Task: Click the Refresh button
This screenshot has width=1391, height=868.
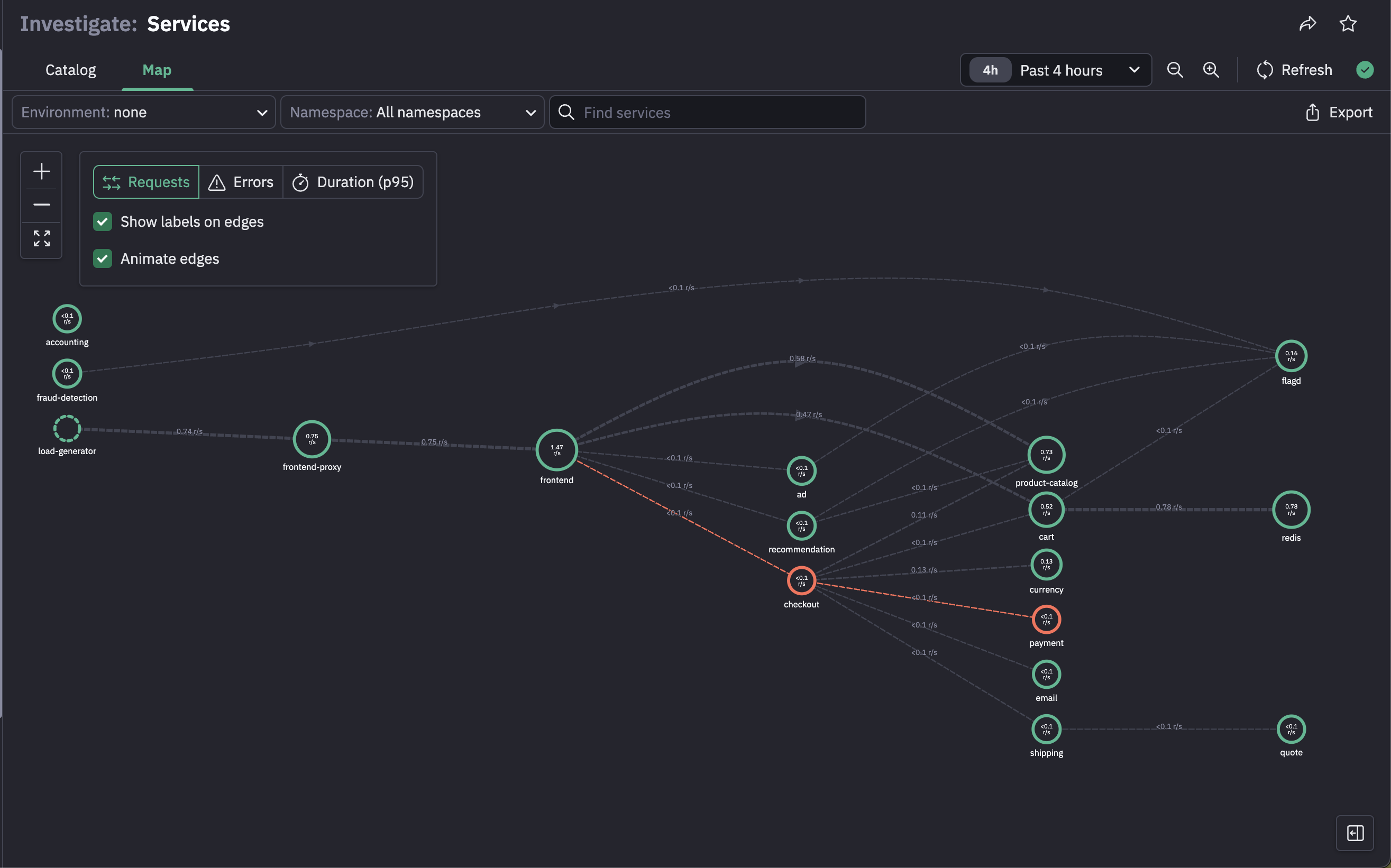Action: coord(1295,70)
